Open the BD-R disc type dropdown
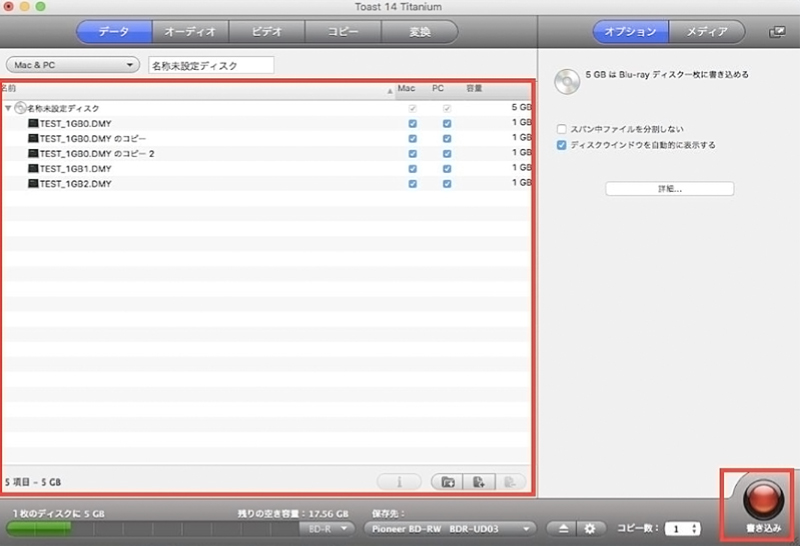This screenshot has height=546, width=800. pyautogui.click(x=327, y=529)
